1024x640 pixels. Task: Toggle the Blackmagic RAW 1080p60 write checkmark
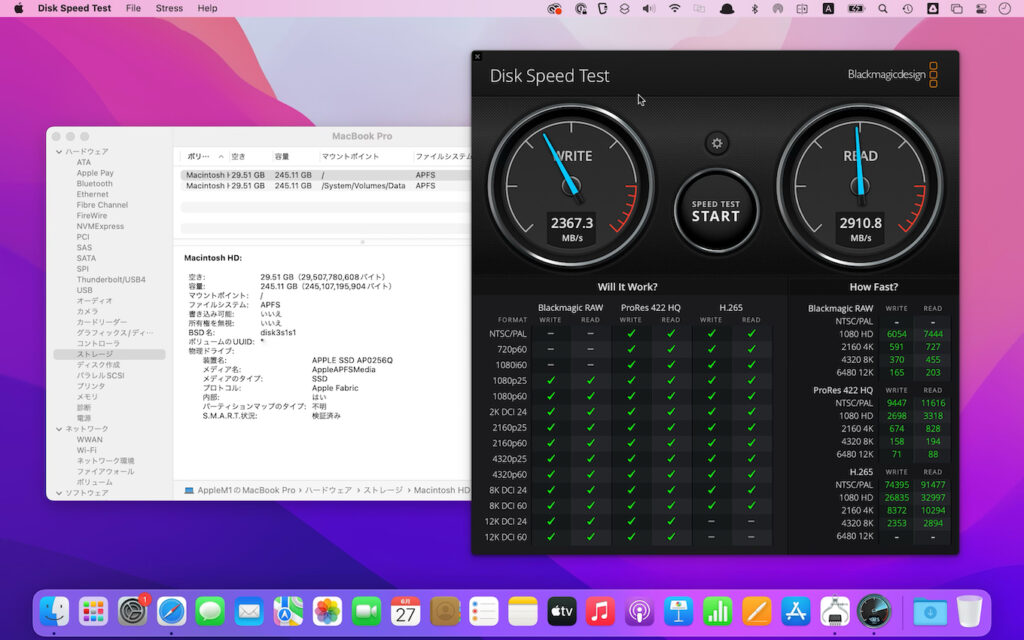551,395
